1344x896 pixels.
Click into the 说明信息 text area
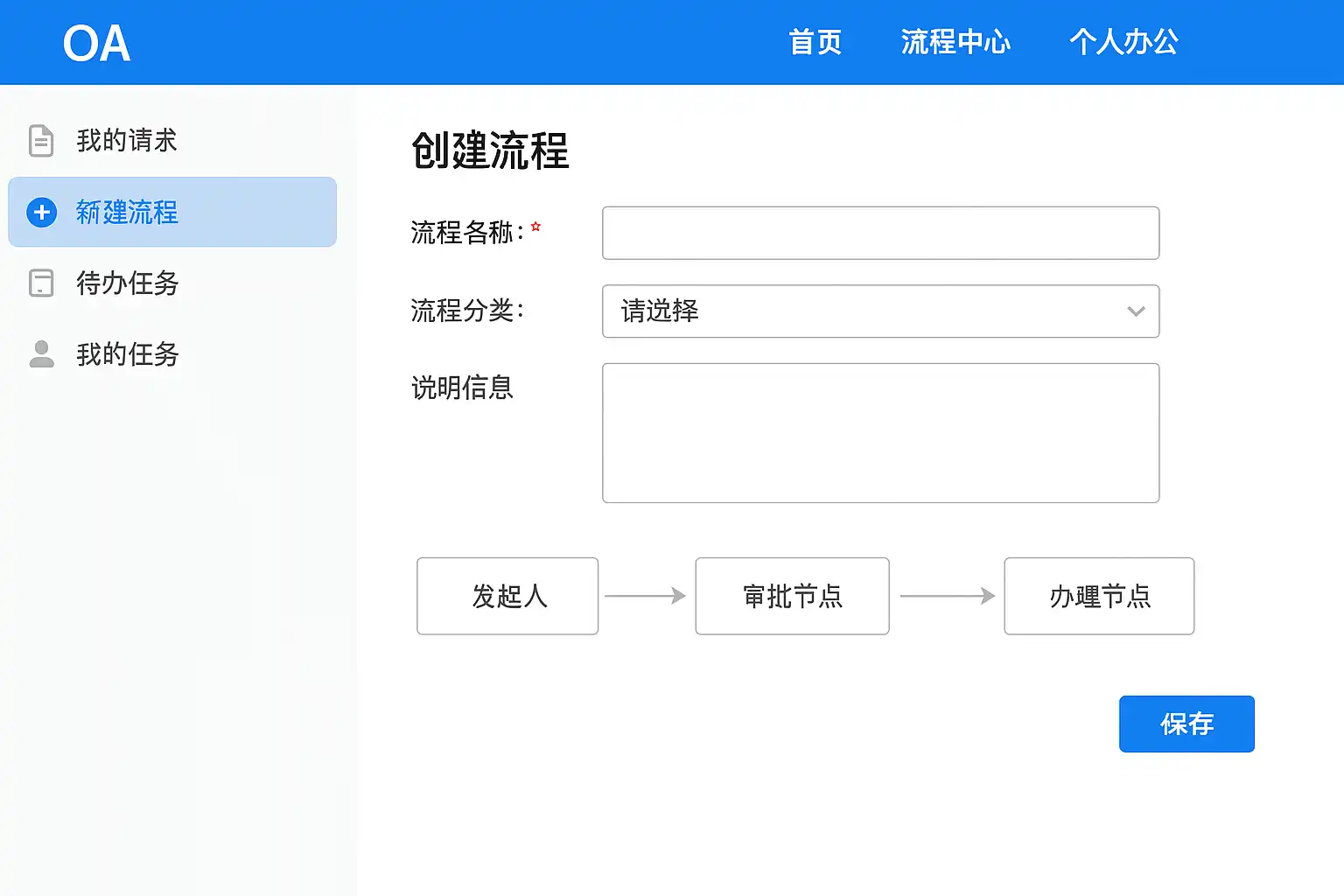(x=880, y=433)
